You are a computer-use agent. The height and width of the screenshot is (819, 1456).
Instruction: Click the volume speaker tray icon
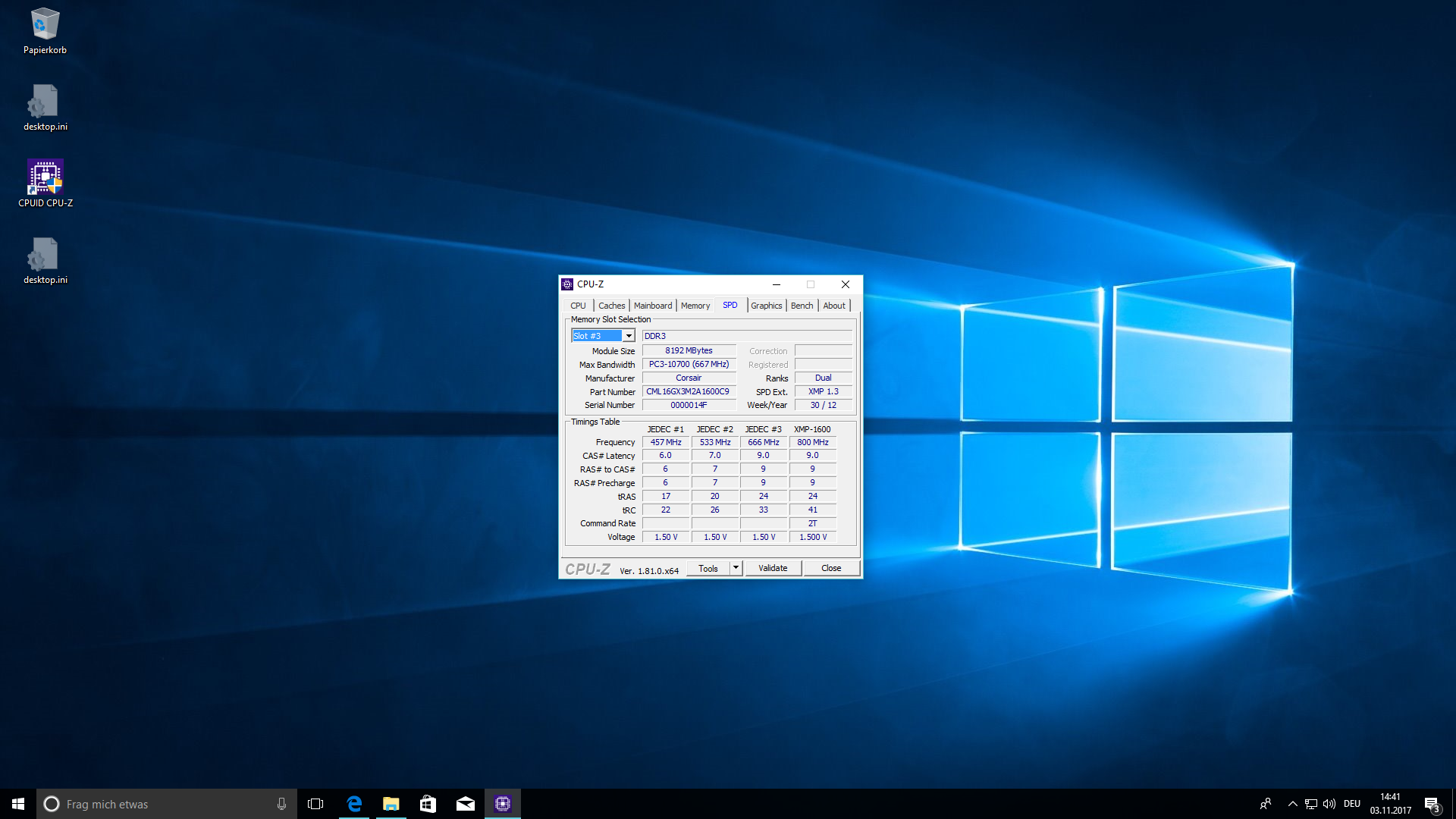1329,804
